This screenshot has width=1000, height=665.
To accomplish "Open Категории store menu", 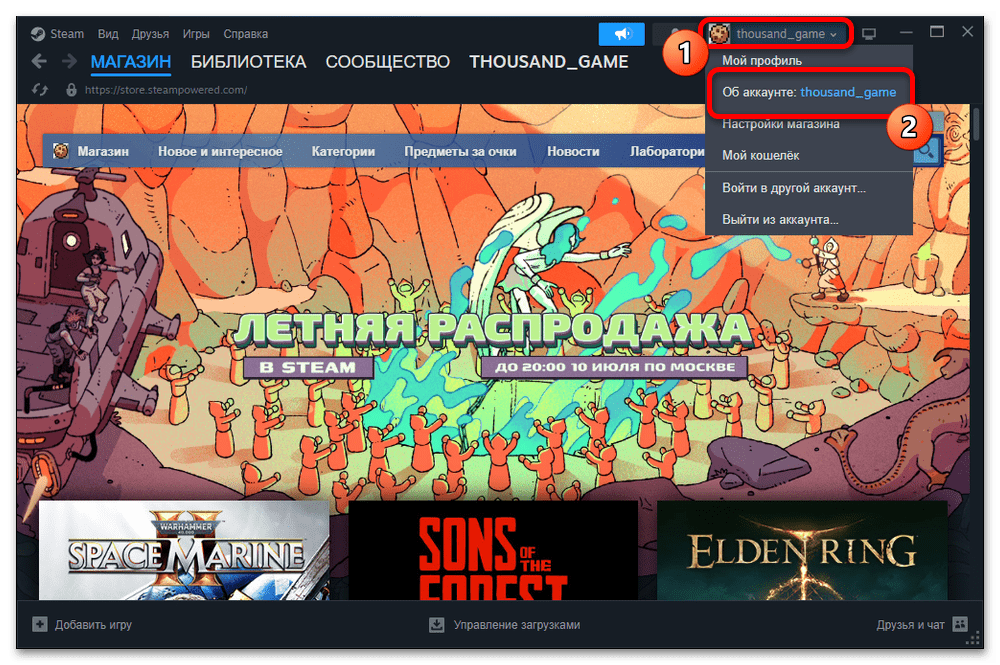I will (343, 152).
